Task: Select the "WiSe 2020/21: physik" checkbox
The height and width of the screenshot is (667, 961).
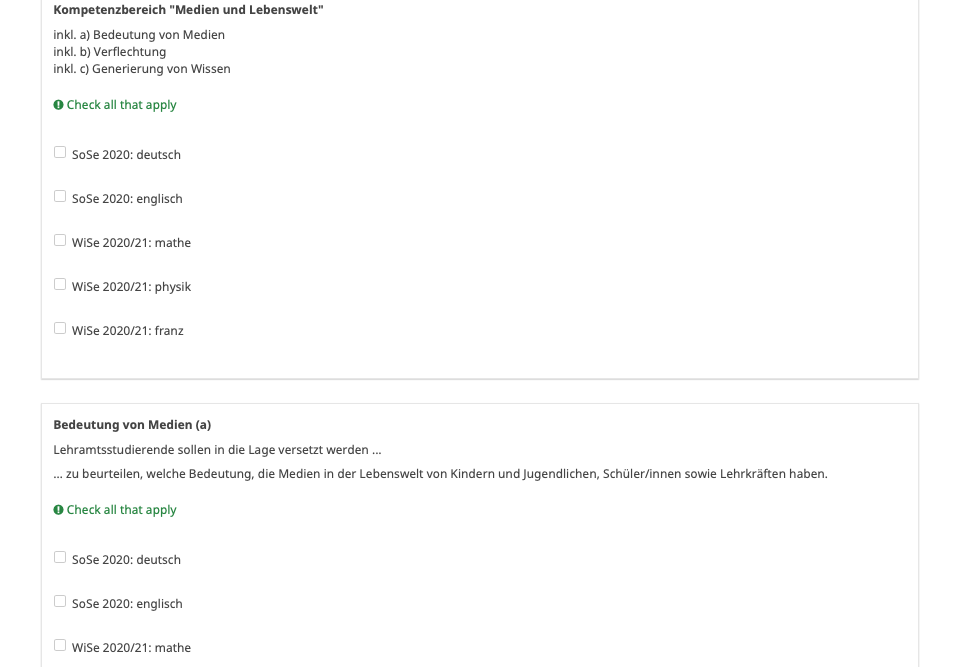Action: coord(60,285)
